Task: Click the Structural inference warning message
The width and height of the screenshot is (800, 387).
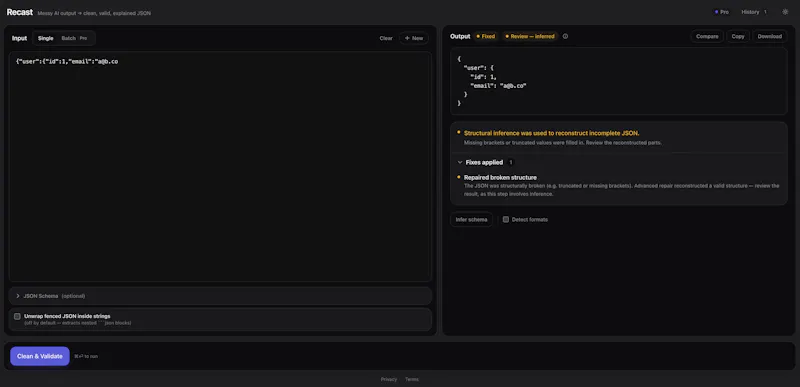Action: 552,133
